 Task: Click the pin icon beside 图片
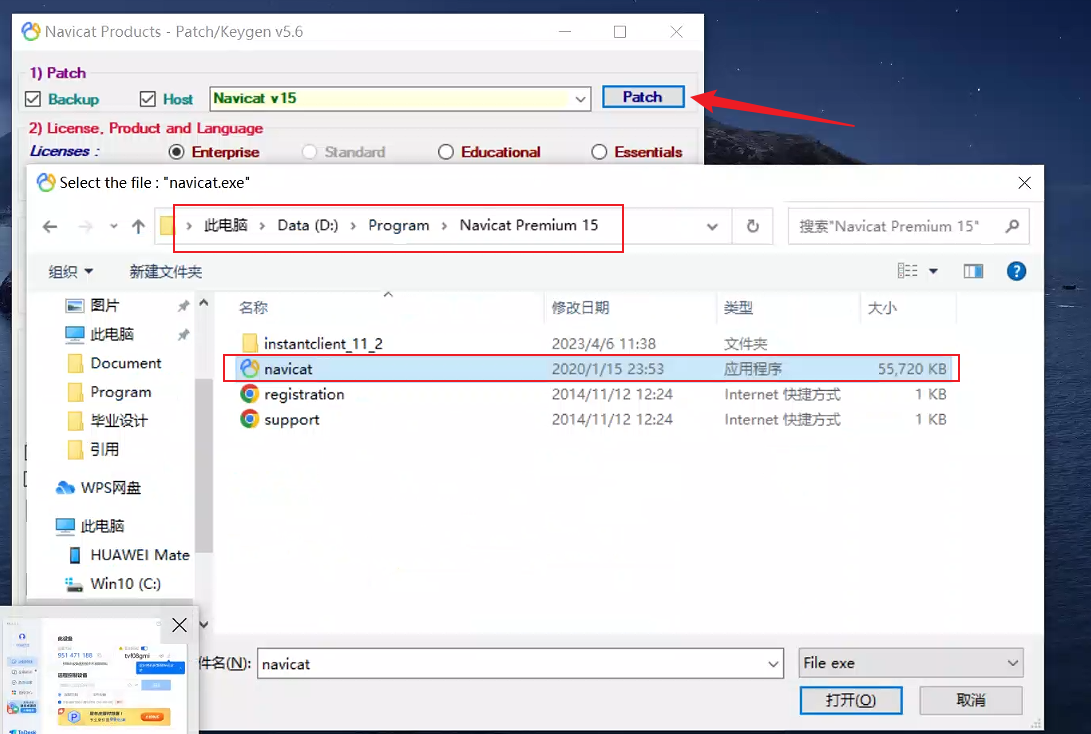coord(183,306)
